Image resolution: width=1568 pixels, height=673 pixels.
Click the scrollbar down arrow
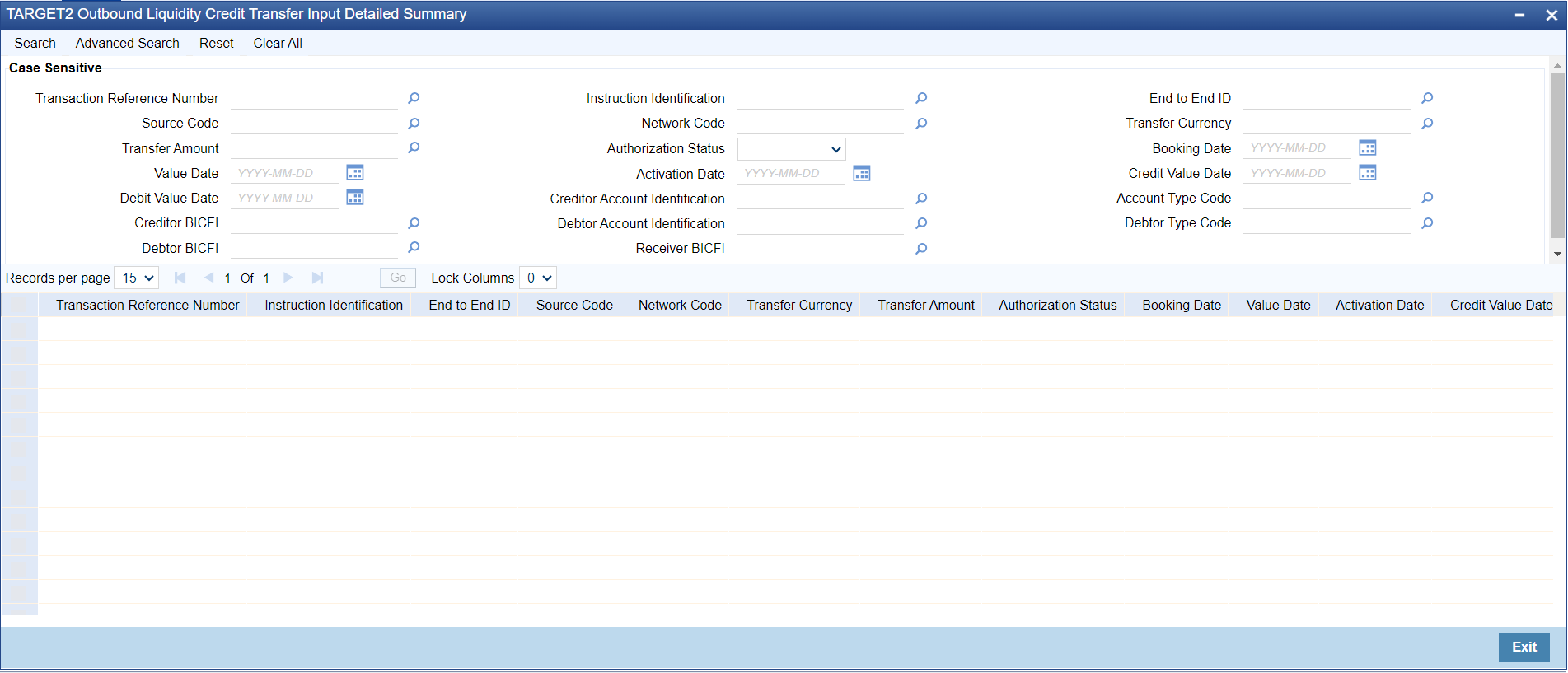click(x=1557, y=254)
